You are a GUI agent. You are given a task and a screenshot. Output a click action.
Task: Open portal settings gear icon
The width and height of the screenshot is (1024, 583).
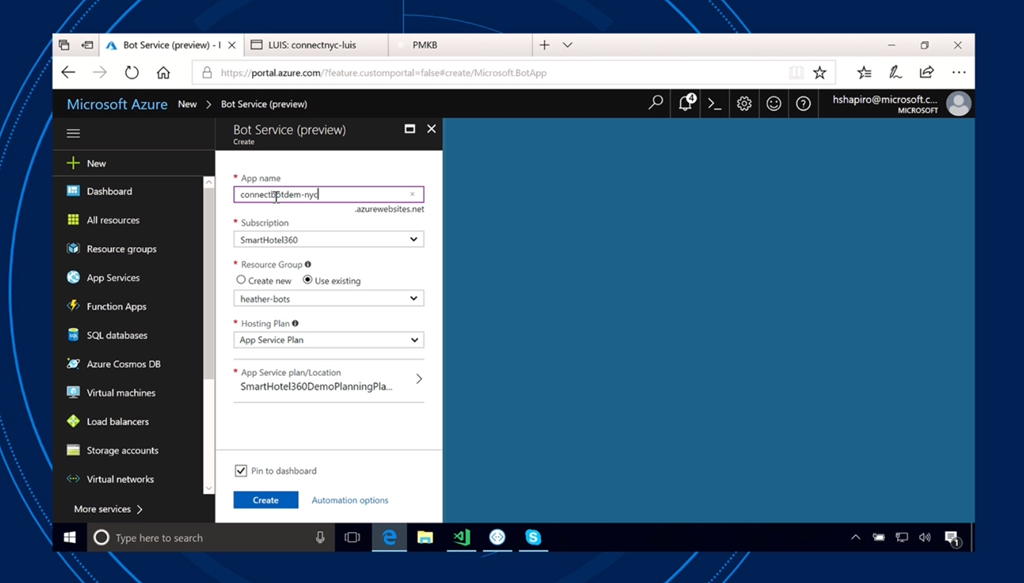tap(744, 103)
